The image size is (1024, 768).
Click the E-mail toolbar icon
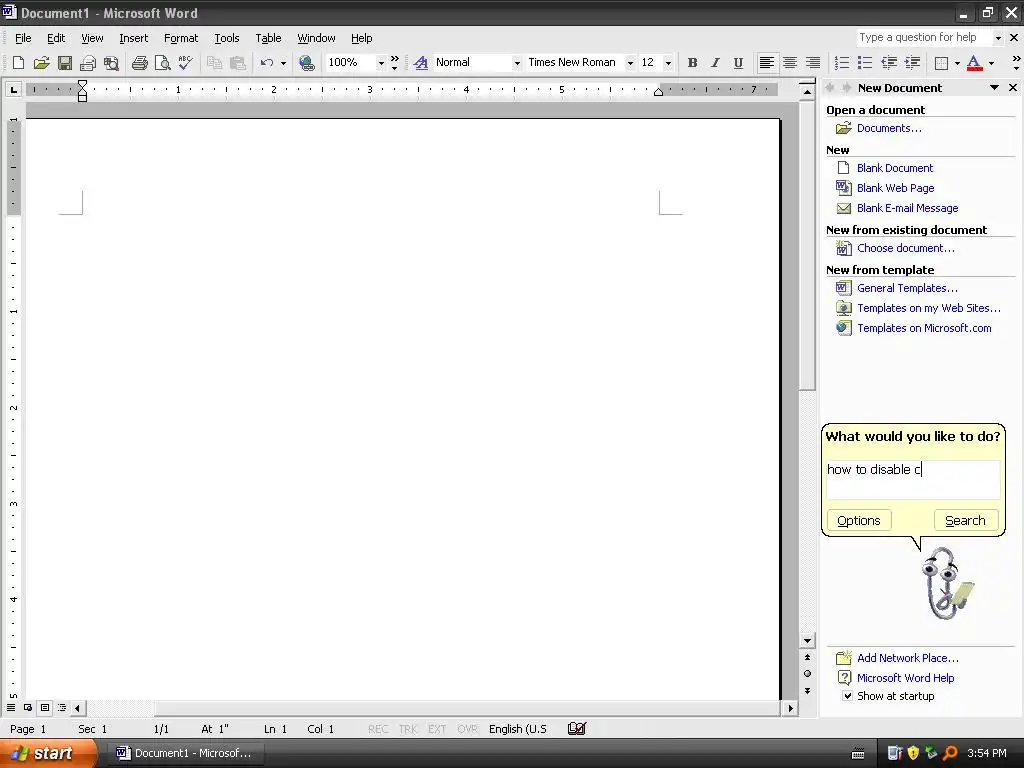click(88, 63)
